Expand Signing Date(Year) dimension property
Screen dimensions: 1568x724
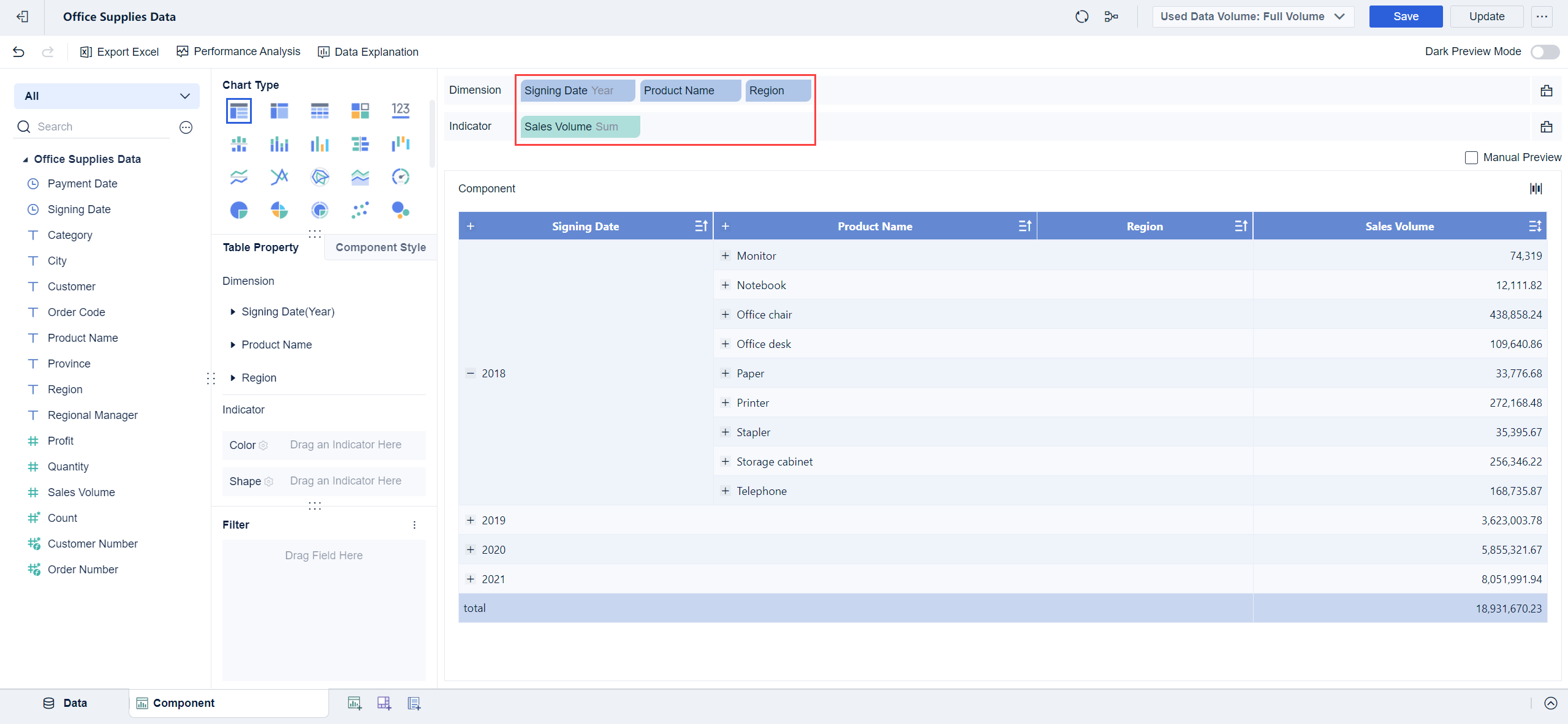pyautogui.click(x=233, y=312)
